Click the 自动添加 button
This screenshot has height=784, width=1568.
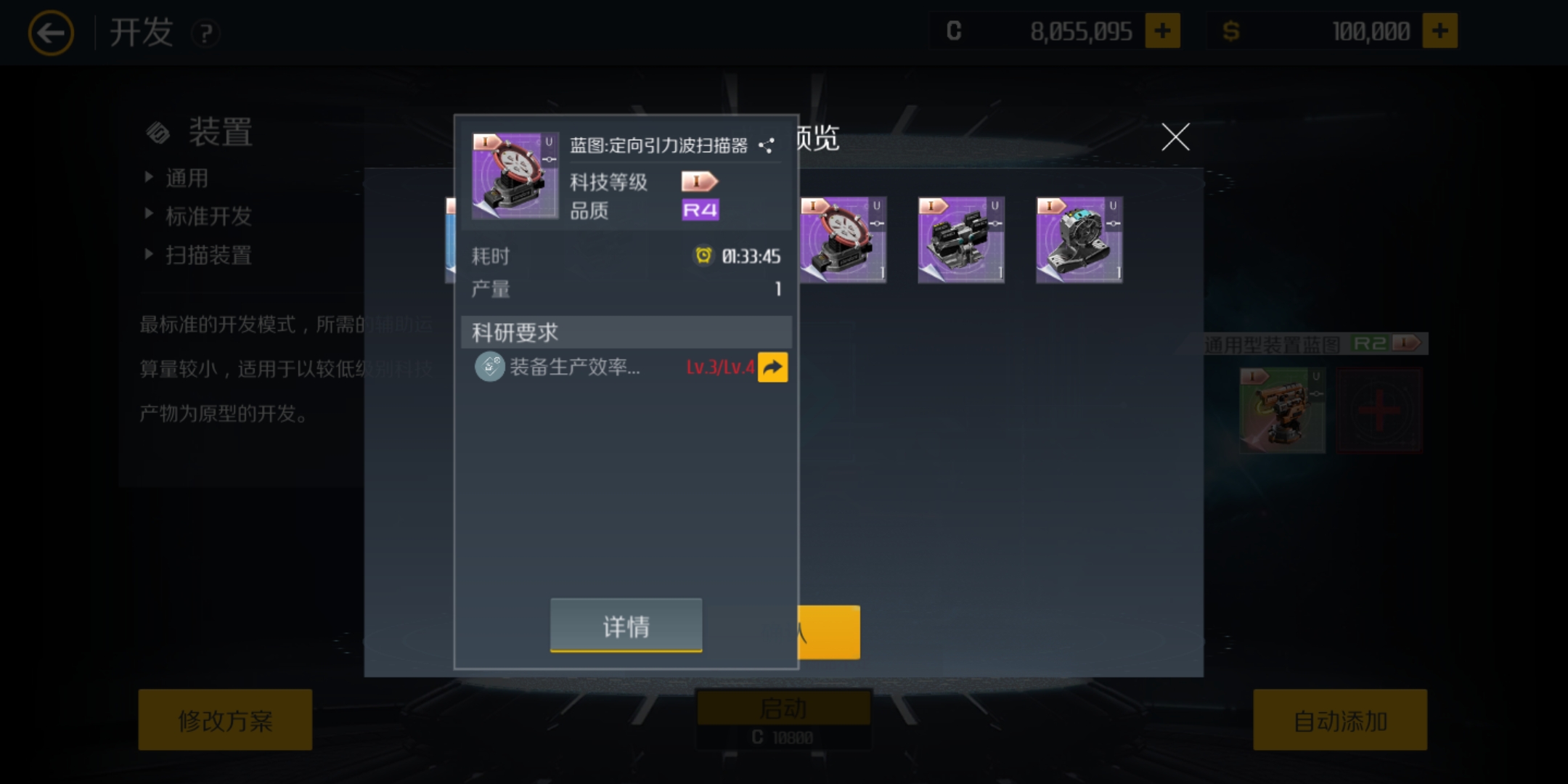[x=1340, y=719]
